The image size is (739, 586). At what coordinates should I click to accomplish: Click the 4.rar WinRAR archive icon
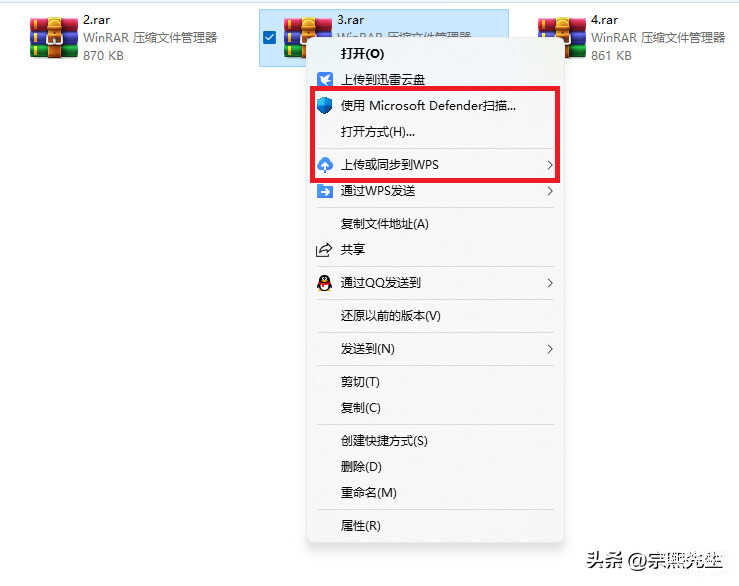pos(562,38)
